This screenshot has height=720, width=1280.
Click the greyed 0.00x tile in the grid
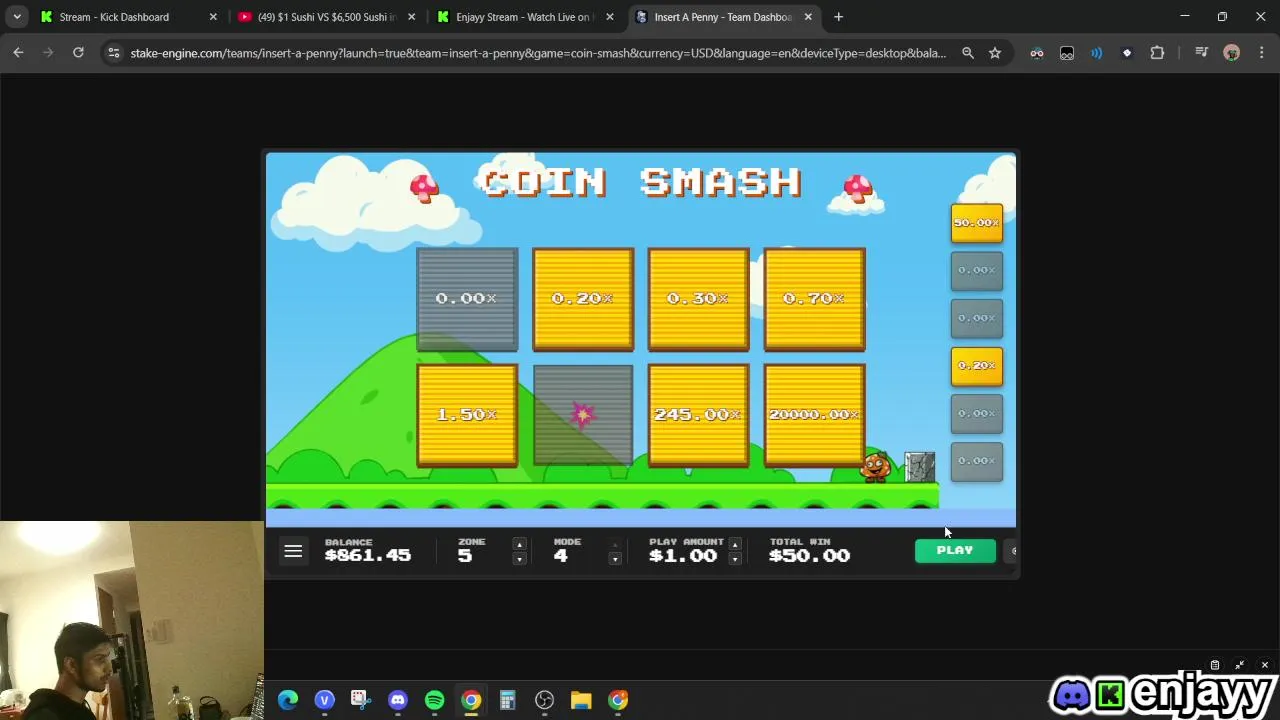point(467,299)
